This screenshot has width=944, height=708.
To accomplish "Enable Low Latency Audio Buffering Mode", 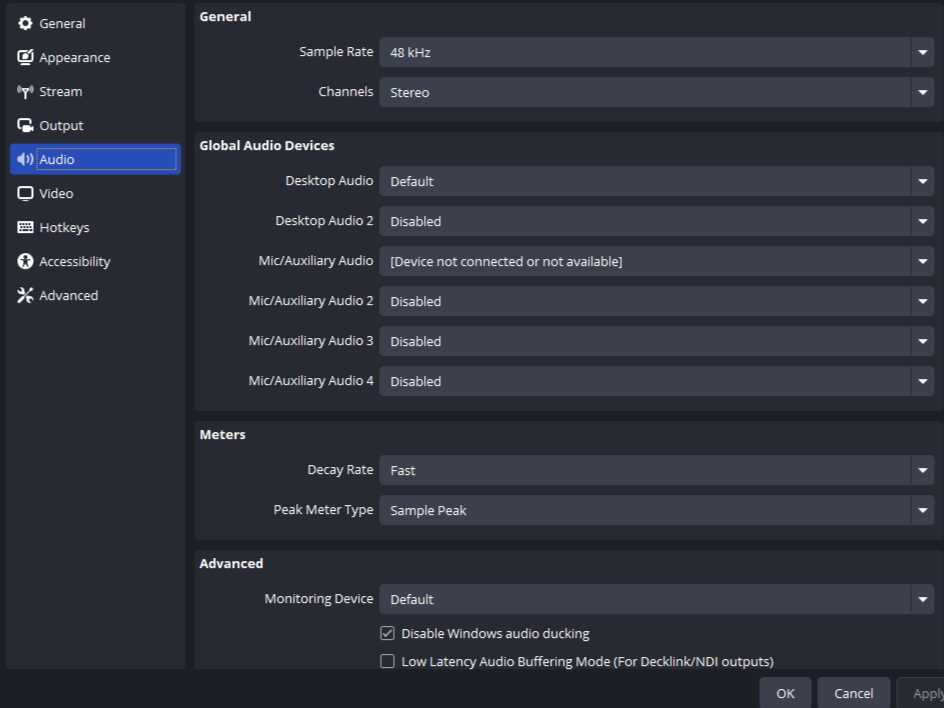I will [x=388, y=662].
